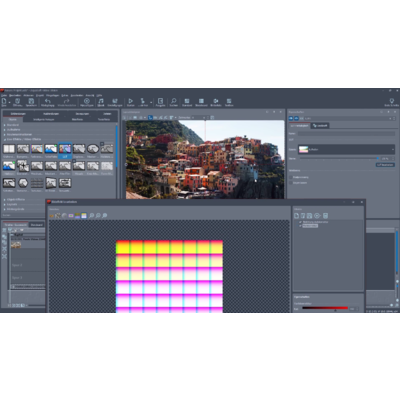
Task: Select the highlighted colorful LUT effect thumbnail
Action: [x=65, y=149]
